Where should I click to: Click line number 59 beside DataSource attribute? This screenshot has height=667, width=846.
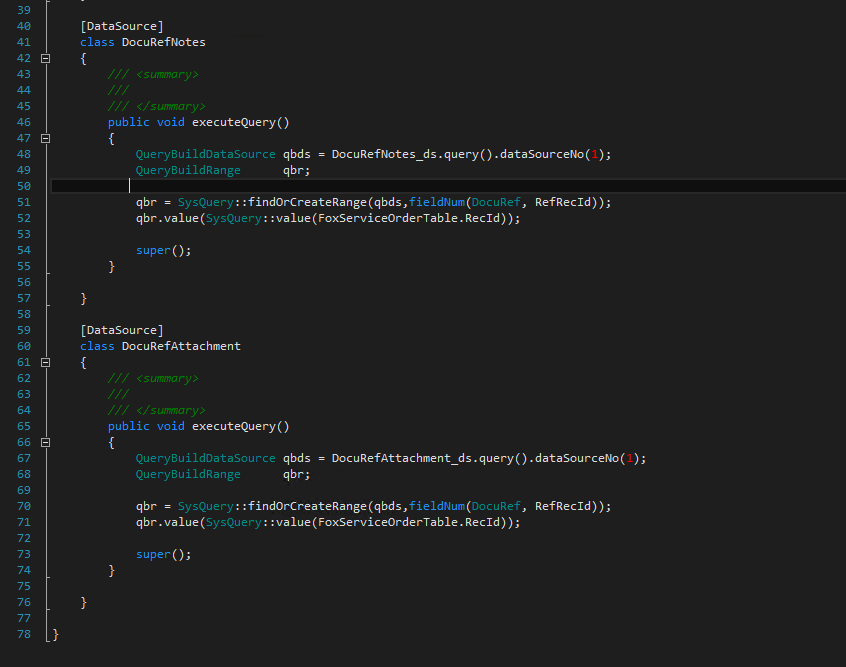[23, 329]
